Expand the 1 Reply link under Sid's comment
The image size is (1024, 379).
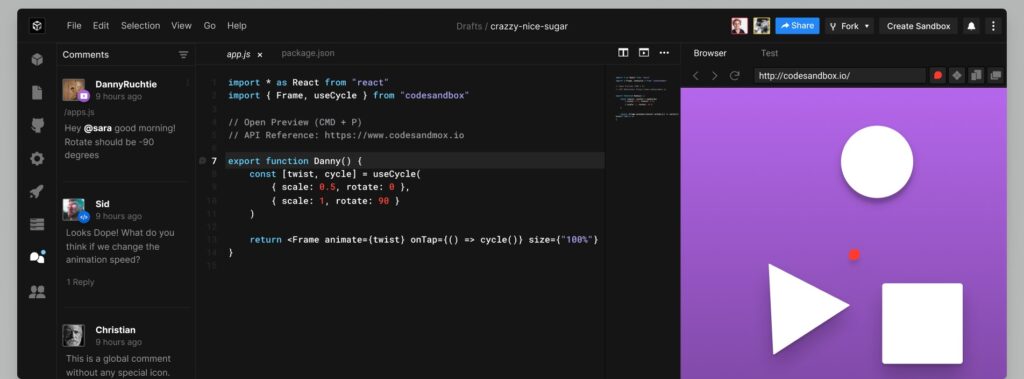[x=80, y=282]
